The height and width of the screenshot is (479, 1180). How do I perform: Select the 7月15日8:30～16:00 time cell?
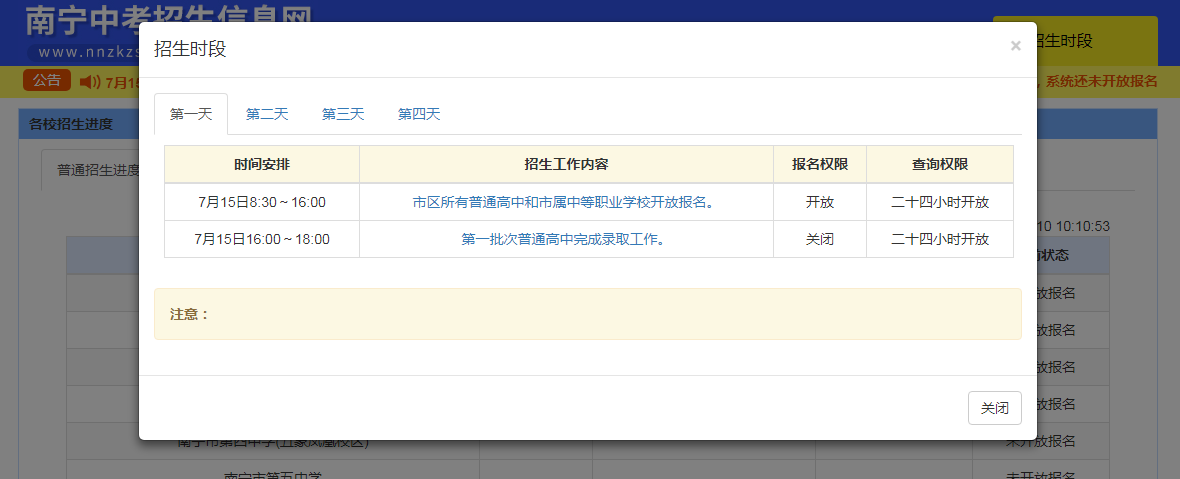pos(262,202)
